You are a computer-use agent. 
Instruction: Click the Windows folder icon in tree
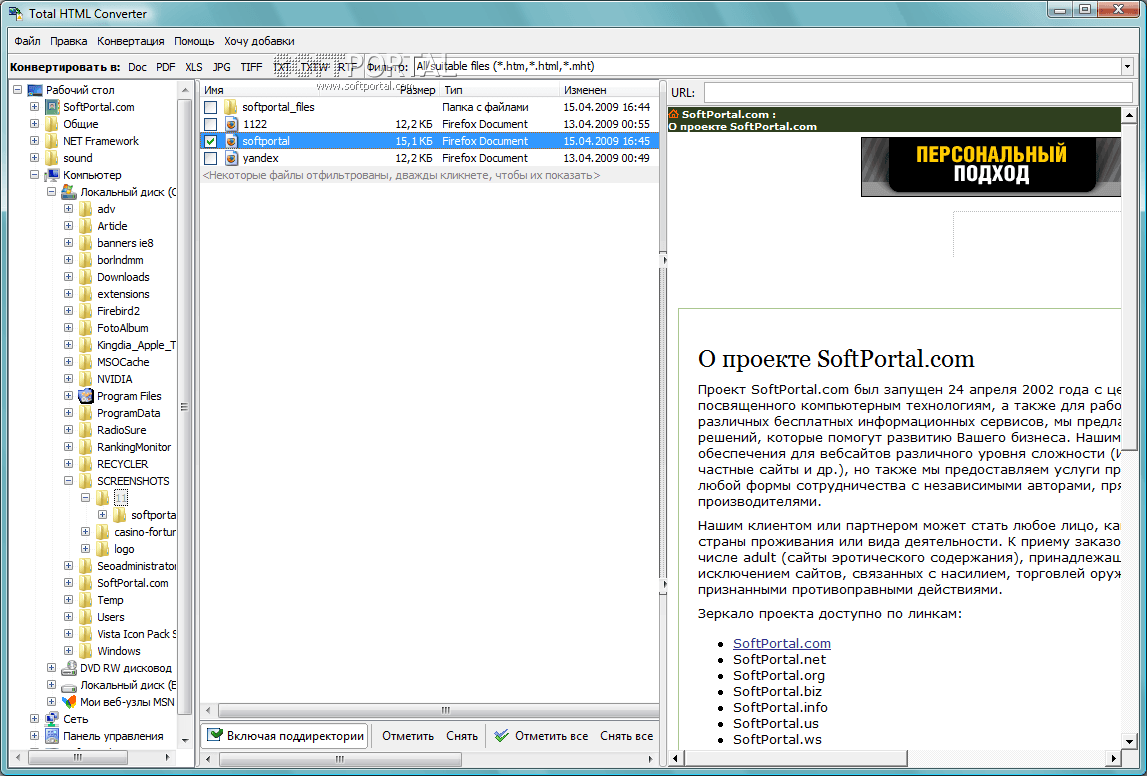86,651
